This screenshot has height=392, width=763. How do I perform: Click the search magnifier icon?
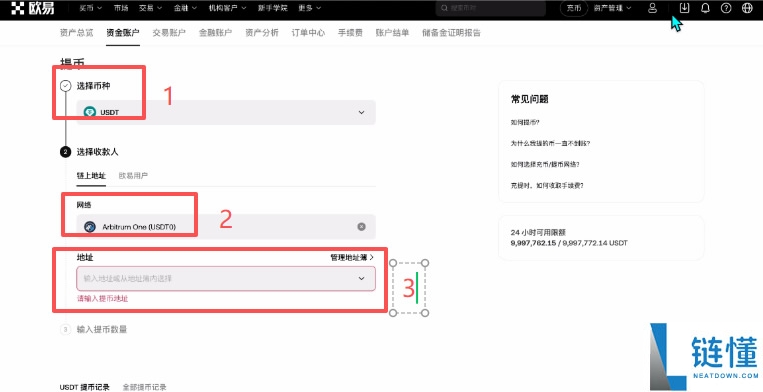coord(444,8)
